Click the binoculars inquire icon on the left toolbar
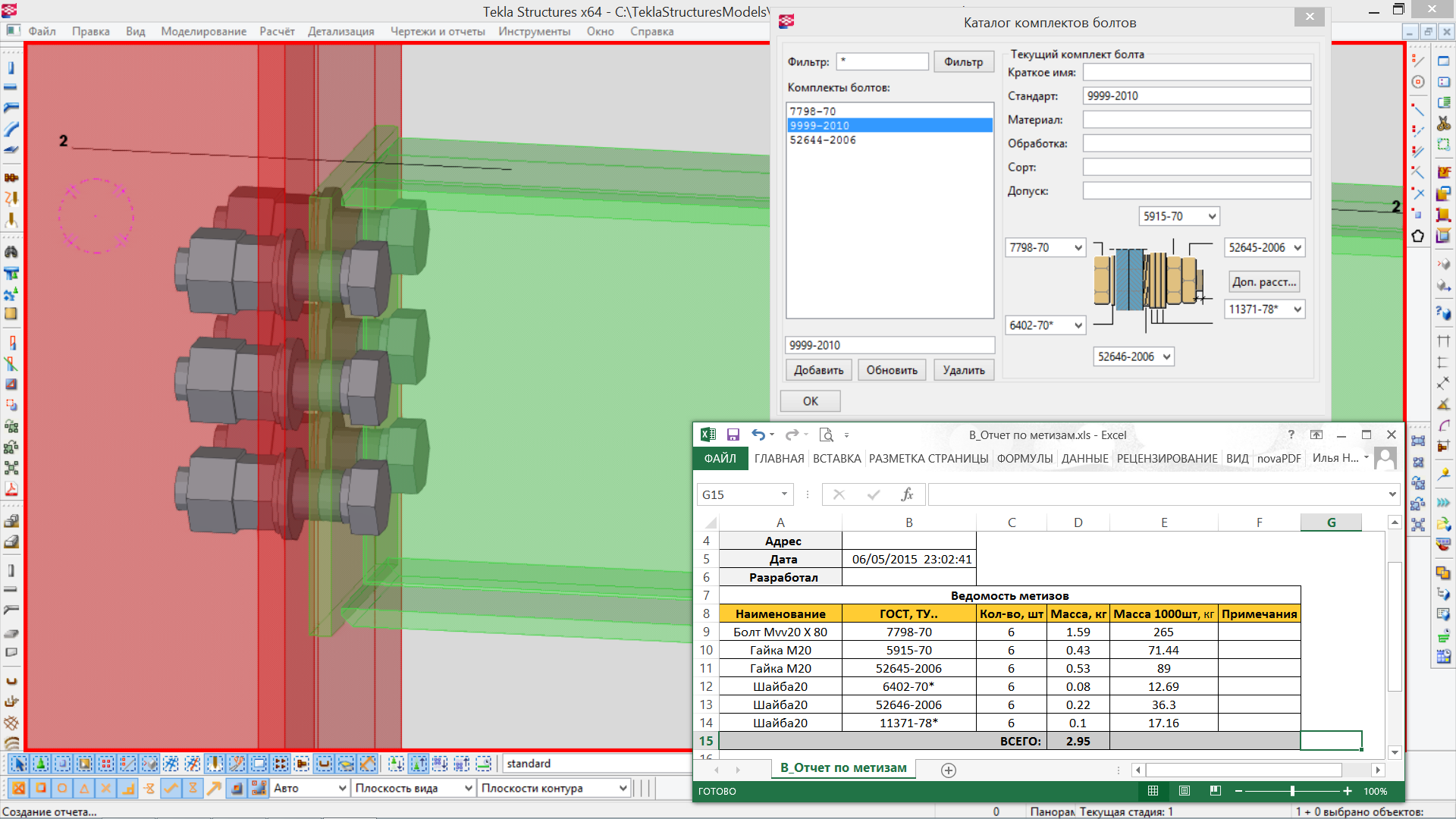 point(11,252)
